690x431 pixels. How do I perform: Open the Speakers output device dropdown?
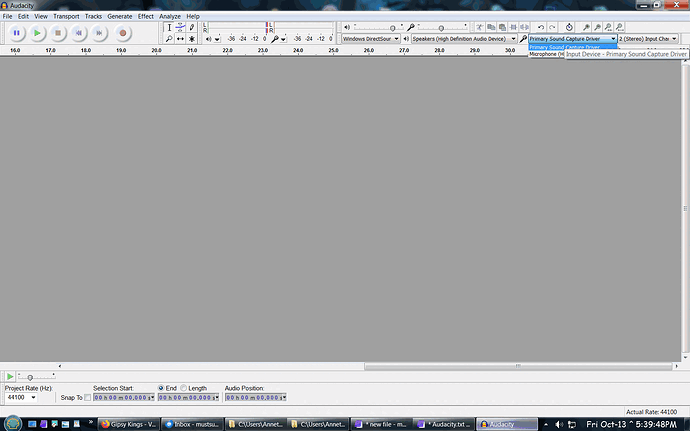(x=464, y=39)
